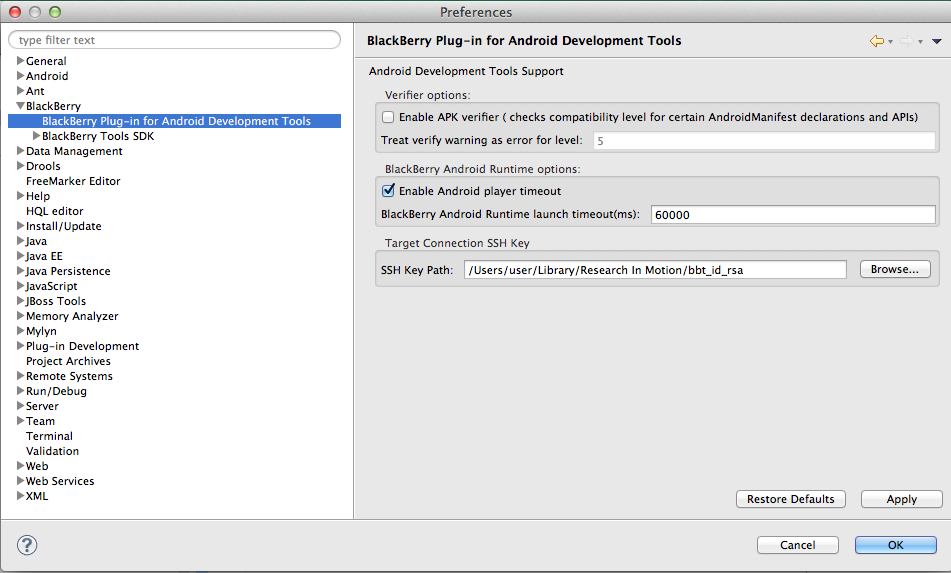Select the Run/Debug label

point(56,391)
